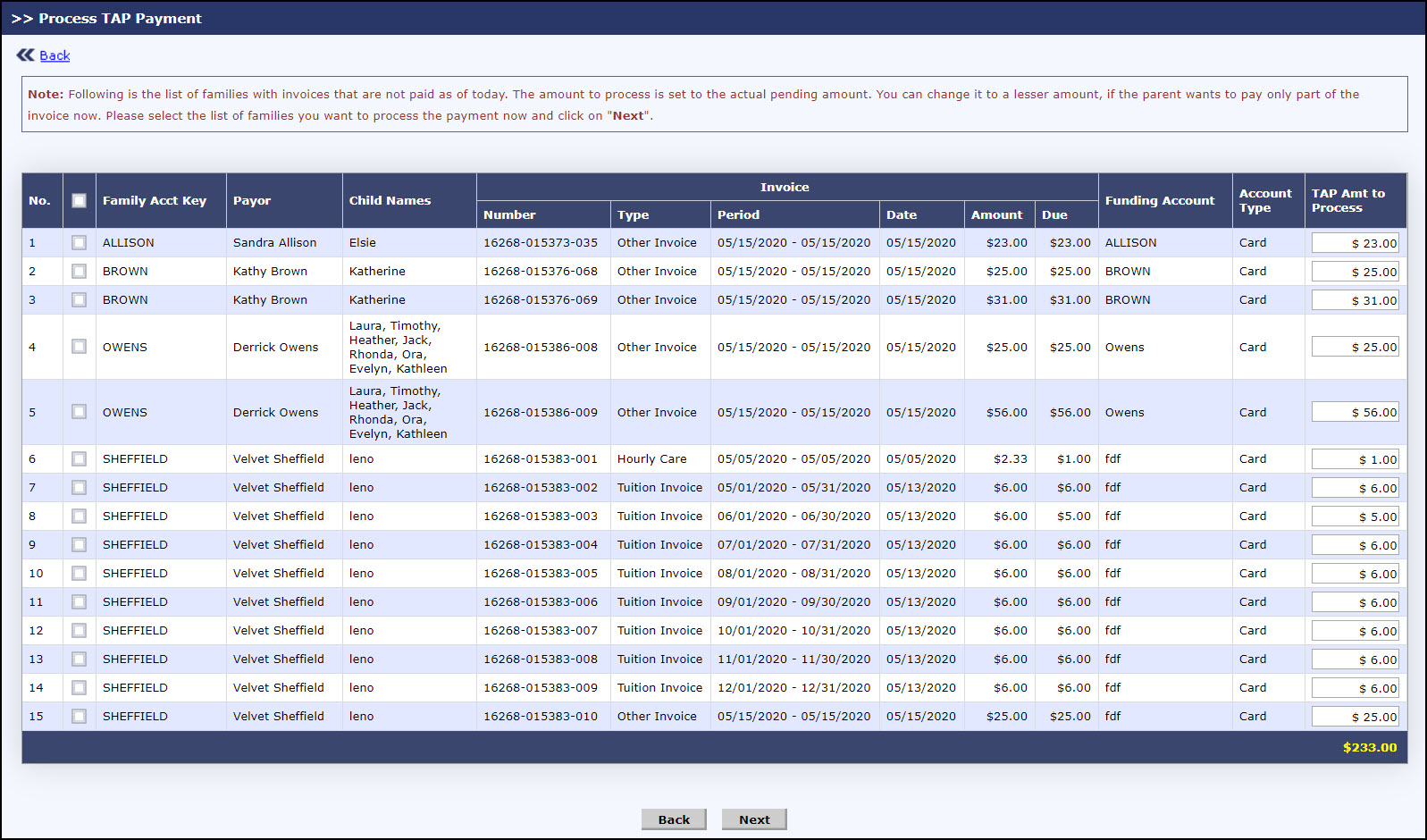Toggle the select-all checkbox in header
This screenshot has height=840, width=1427.
point(79,201)
